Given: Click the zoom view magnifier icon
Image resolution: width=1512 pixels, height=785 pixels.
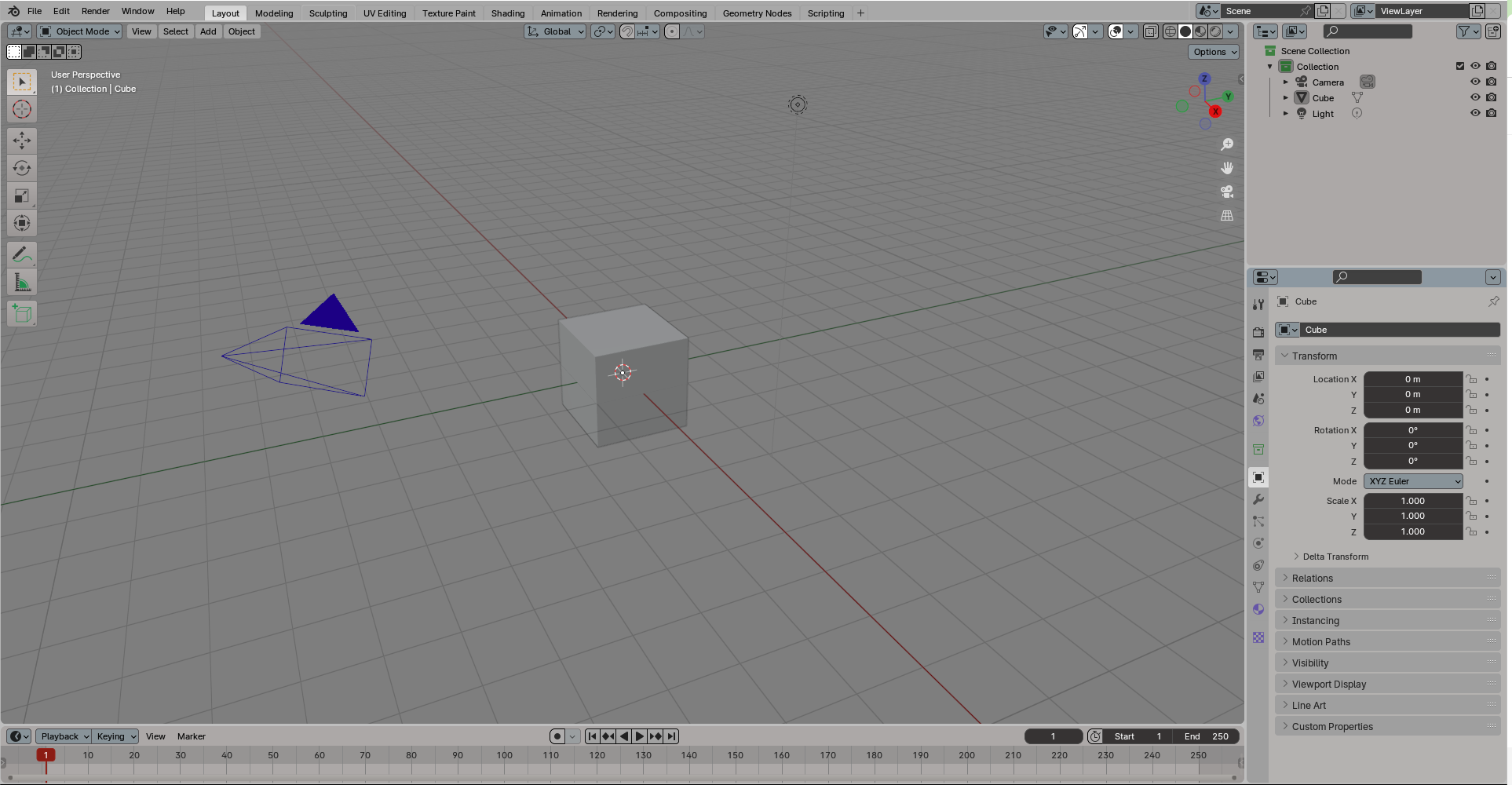Looking at the screenshot, I should pos(1227,144).
